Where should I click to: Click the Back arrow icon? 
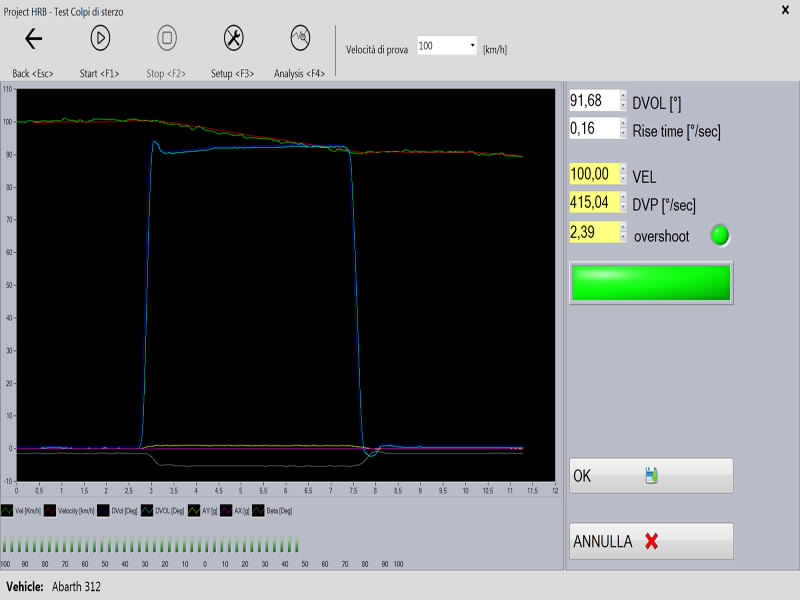(34, 39)
